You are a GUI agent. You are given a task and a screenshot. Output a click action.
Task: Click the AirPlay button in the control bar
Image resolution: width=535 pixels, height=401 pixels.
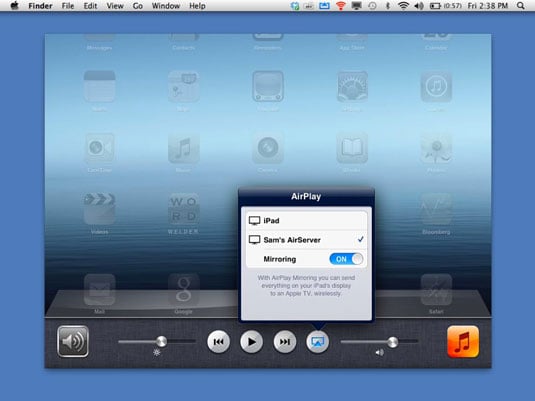317,342
